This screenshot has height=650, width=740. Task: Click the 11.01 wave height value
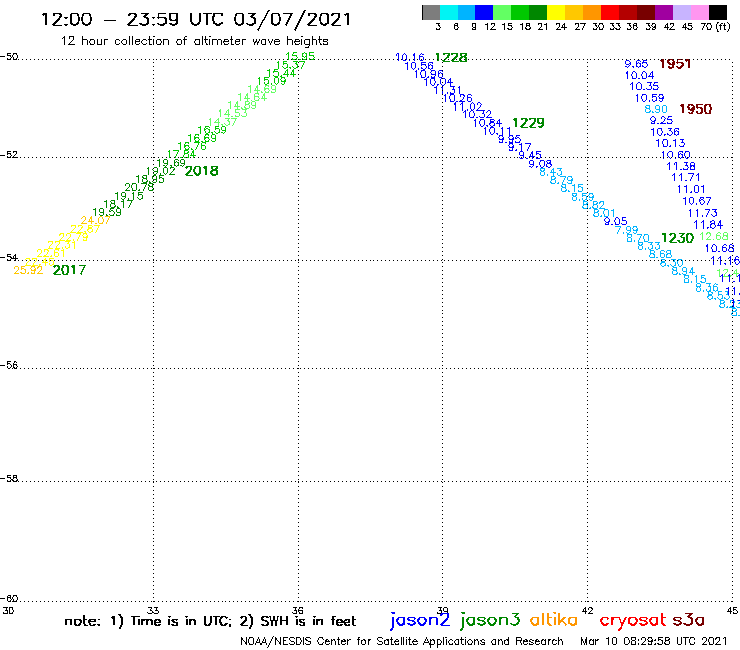[x=691, y=189]
